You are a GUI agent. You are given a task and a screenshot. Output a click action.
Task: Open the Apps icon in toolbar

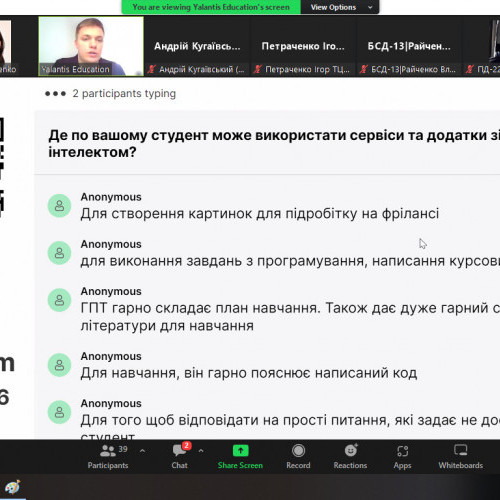[x=402, y=451]
